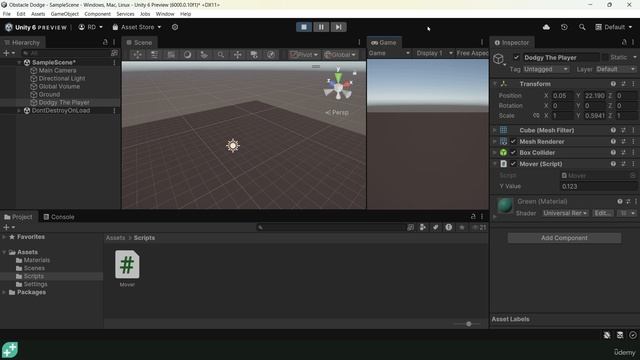This screenshot has width=640, height=360.
Task: Pause the running game
Action: (321, 27)
